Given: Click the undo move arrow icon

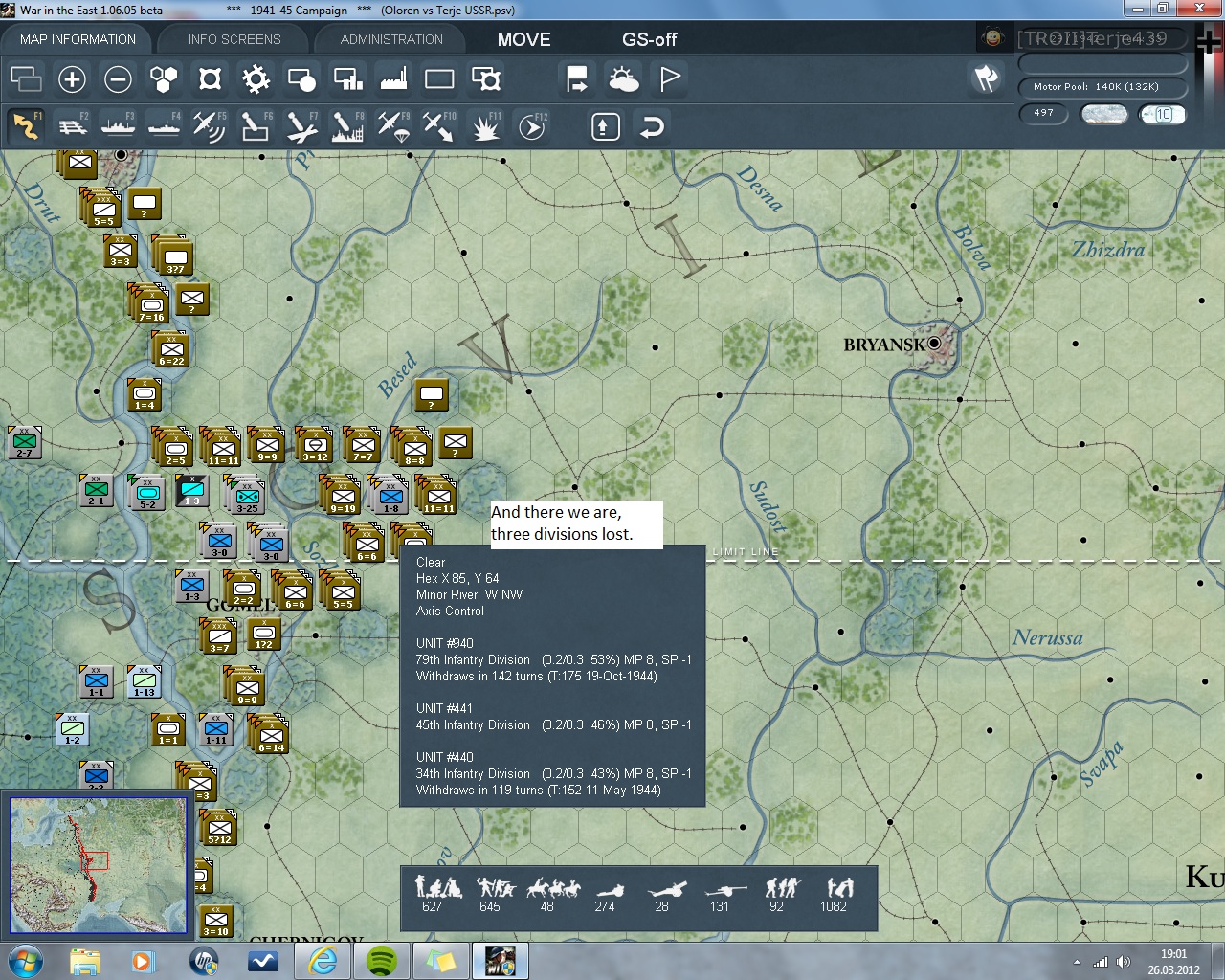Looking at the screenshot, I should 652,127.
